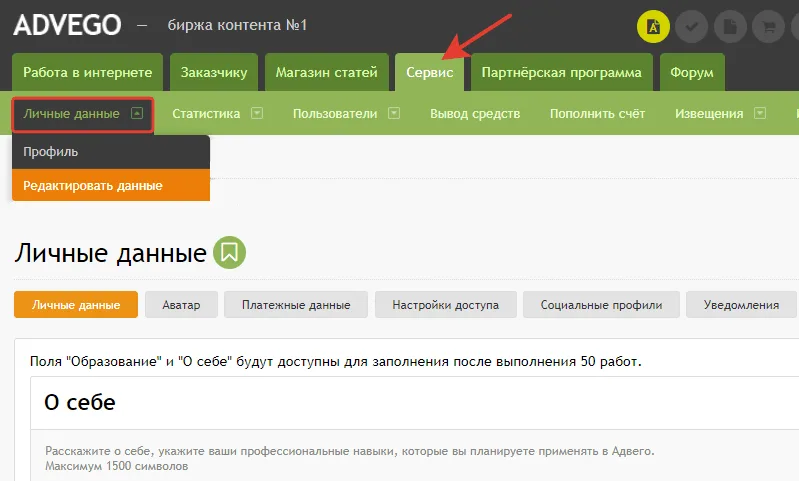Open the Форум tab
This screenshot has width=799, height=481.
coord(692,72)
